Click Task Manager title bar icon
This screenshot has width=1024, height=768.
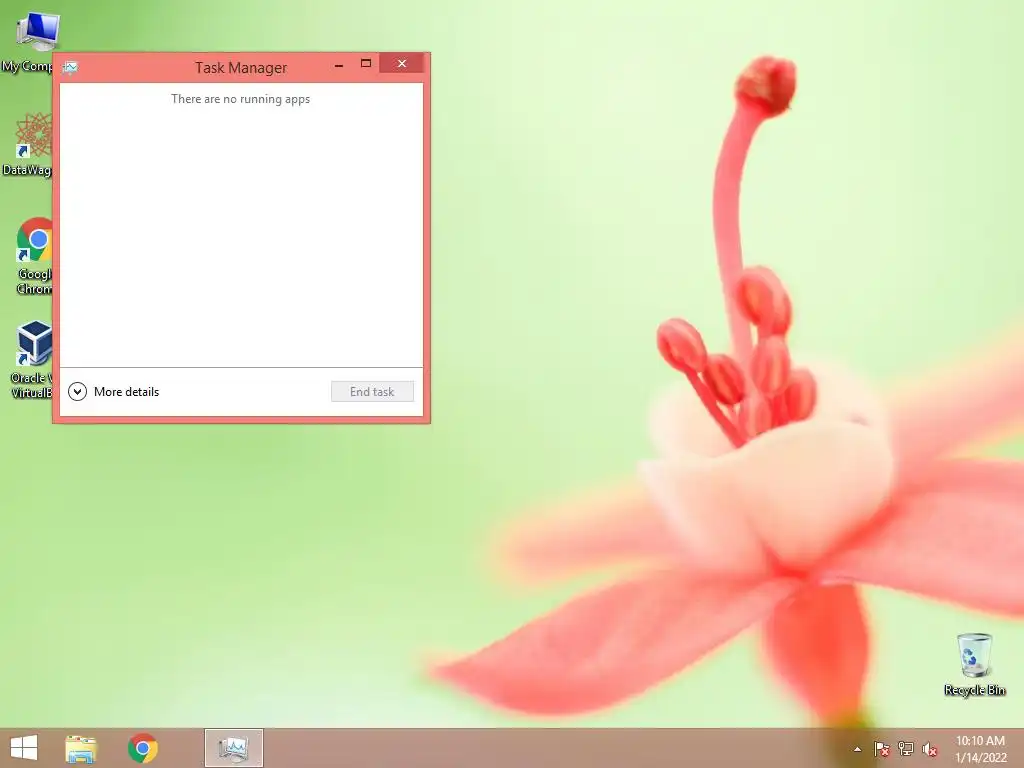70,68
